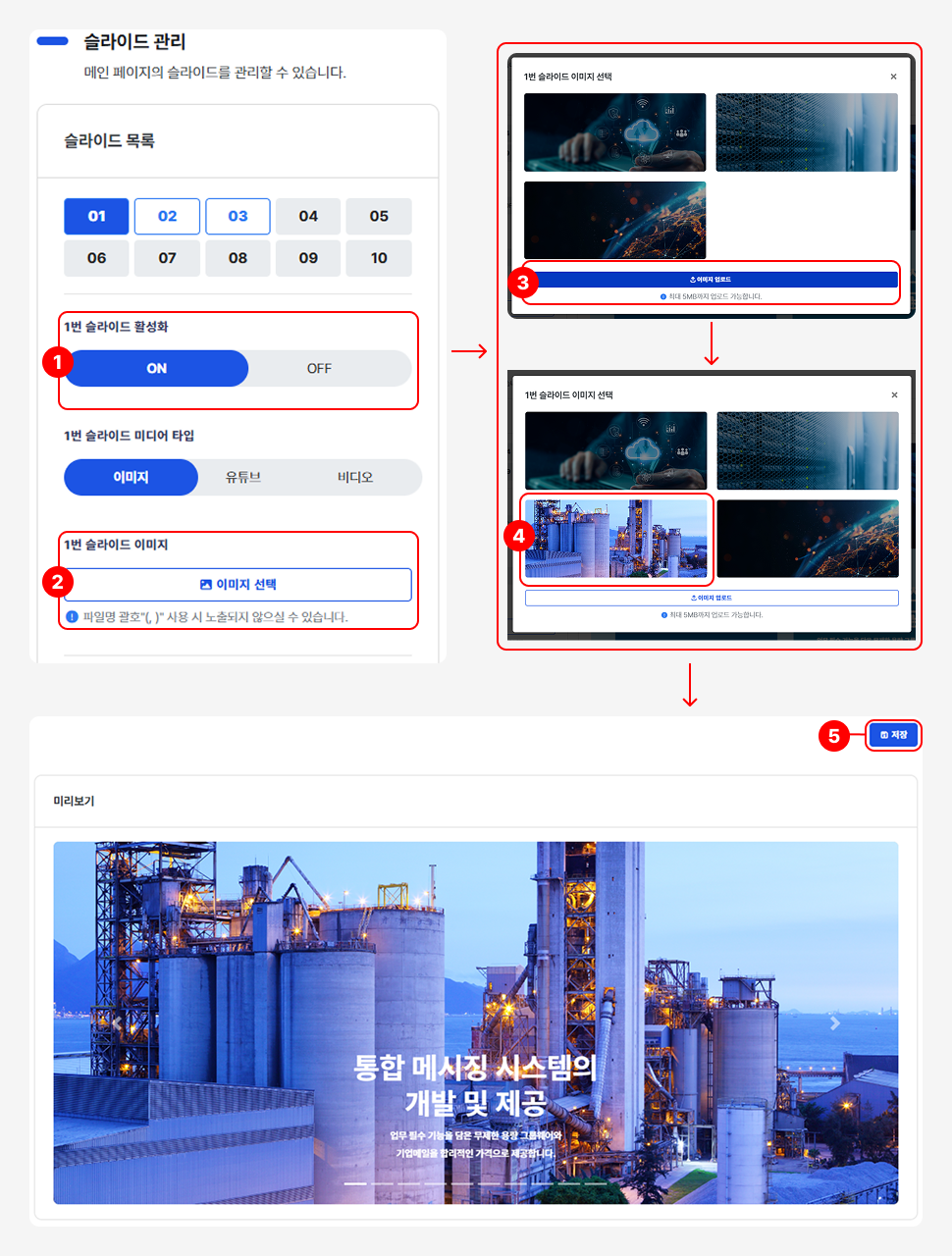Click the 이미지 선택 button

(238, 584)
